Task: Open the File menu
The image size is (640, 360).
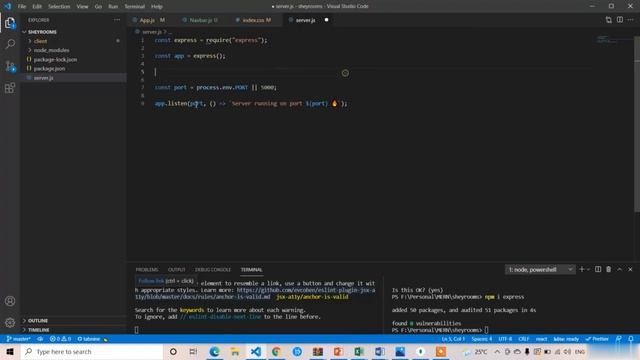Action: coord(22,7)
